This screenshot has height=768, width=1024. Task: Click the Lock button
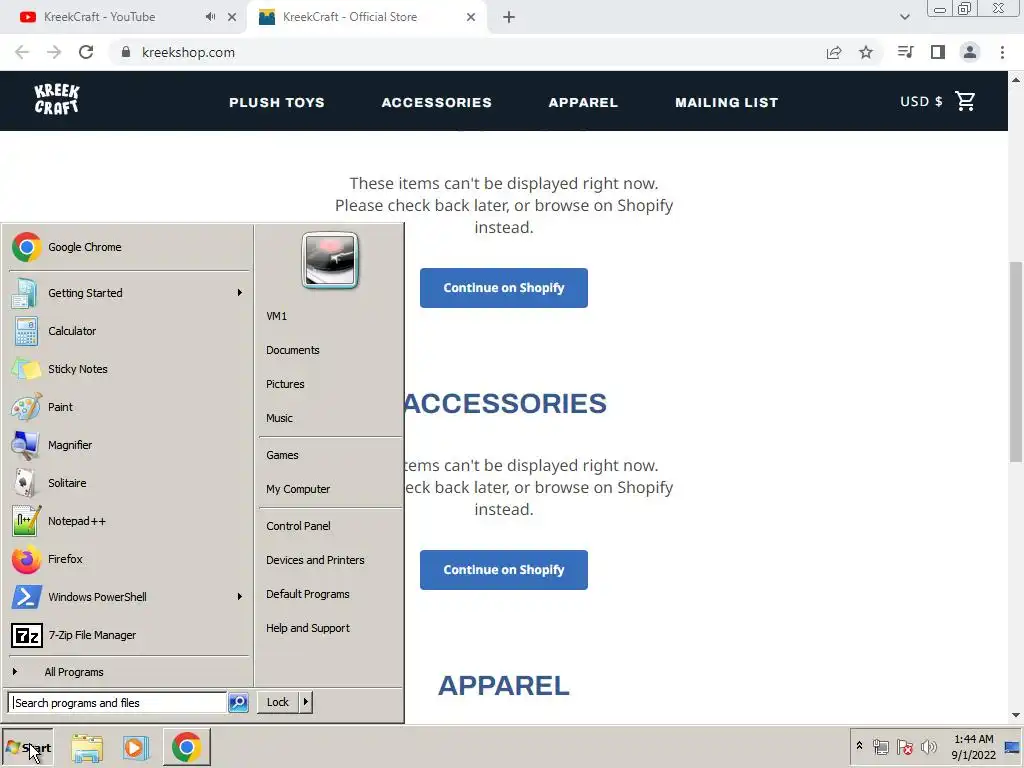278,702
